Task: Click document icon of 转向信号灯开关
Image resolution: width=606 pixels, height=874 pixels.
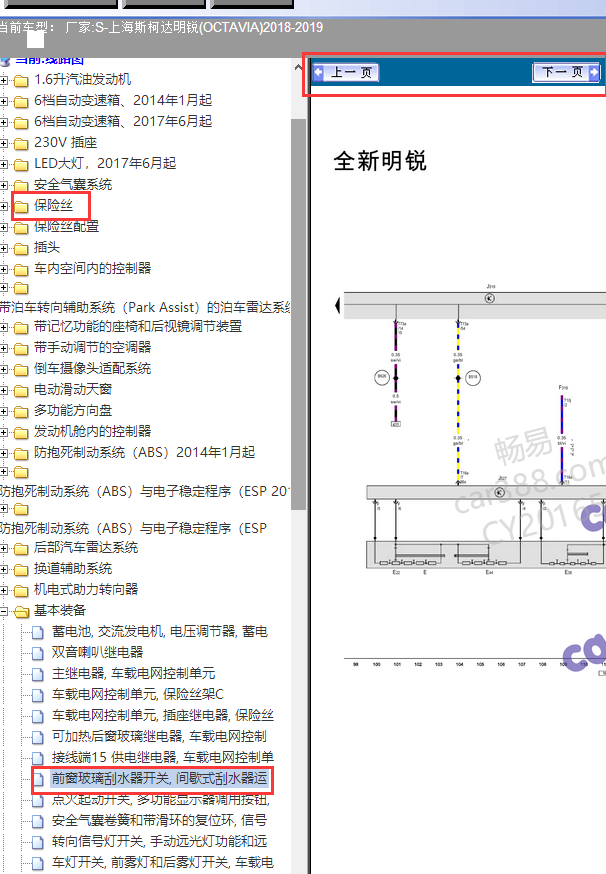Action: (x=37, y=842)
